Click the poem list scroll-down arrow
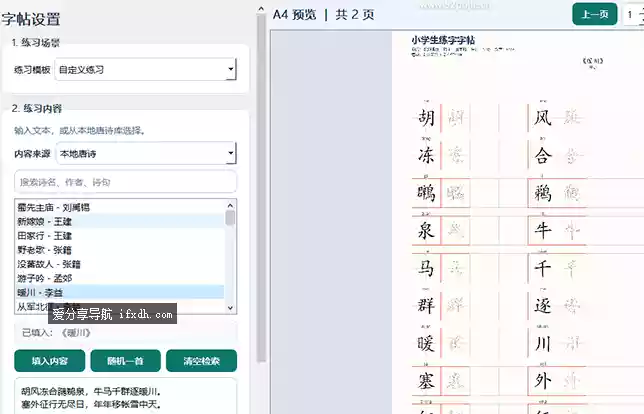Viewport: 644px width, 414px height. 230,308
